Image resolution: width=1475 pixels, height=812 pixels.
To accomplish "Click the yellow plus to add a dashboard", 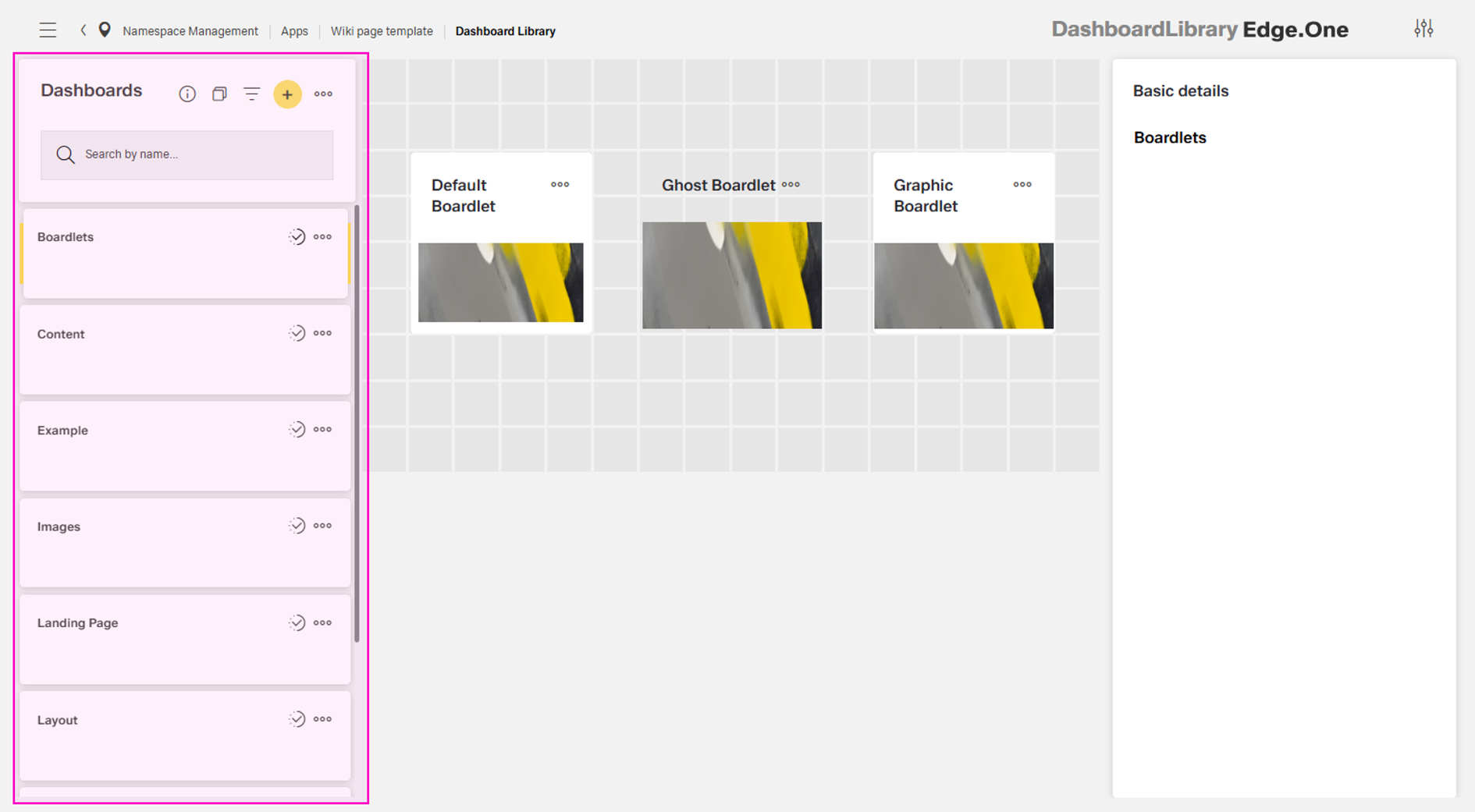I will tap(287, 94).
